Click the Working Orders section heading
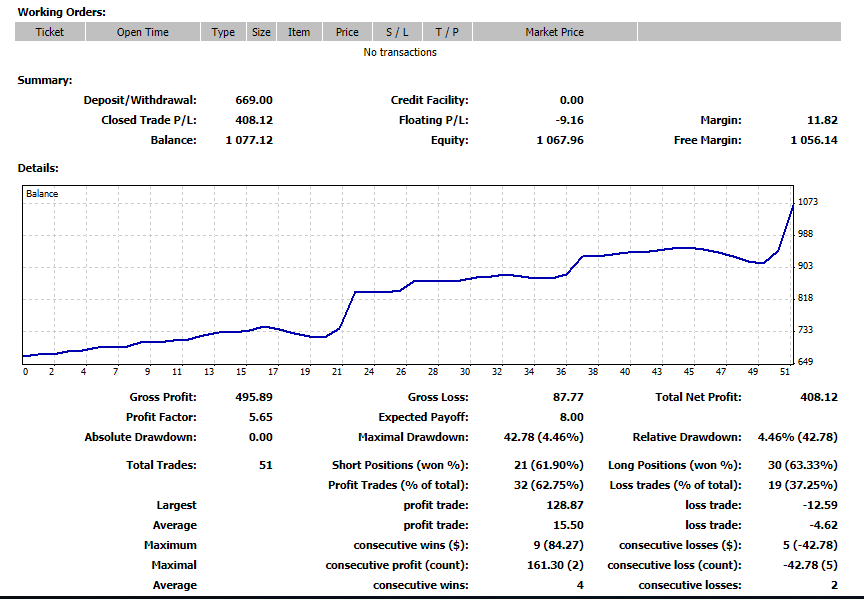The image size is (864, 599). [x=62, y=12]
